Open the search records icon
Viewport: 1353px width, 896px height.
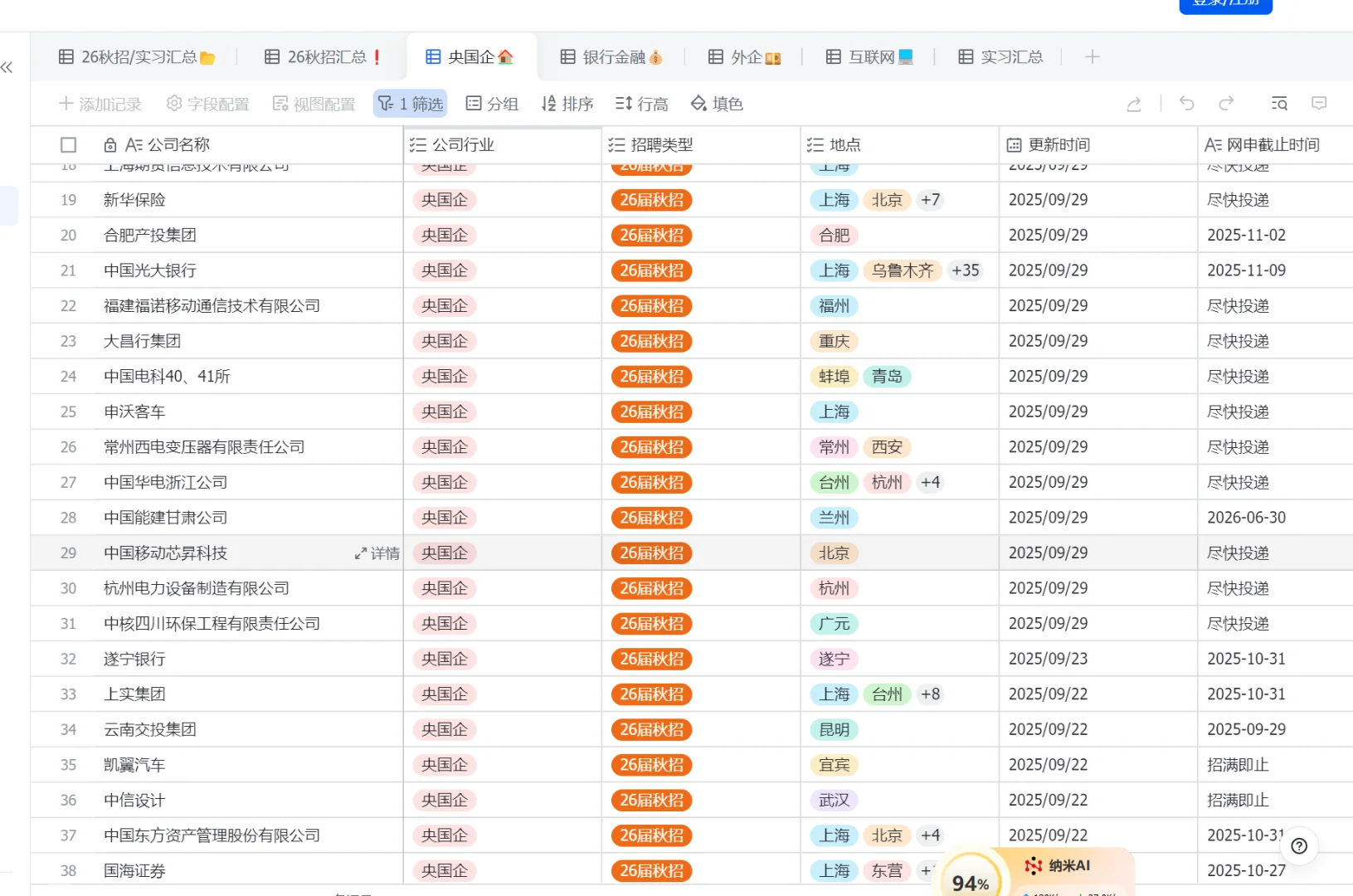(x=1279, y=104)
